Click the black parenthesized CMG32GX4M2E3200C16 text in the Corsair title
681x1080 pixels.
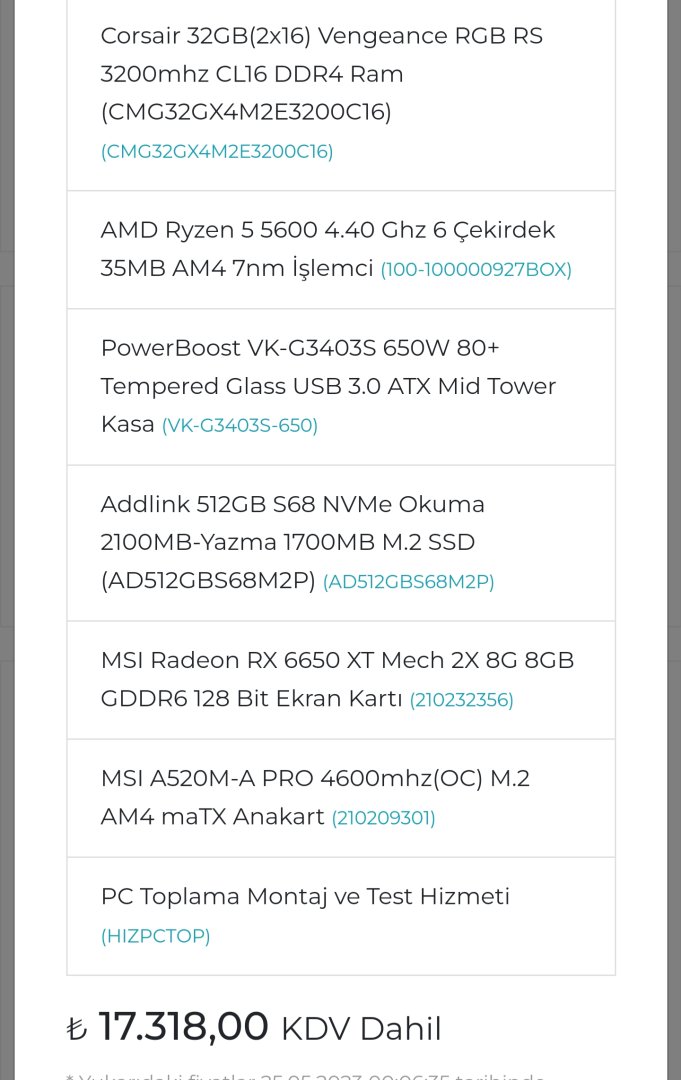(x=246, y=113)
